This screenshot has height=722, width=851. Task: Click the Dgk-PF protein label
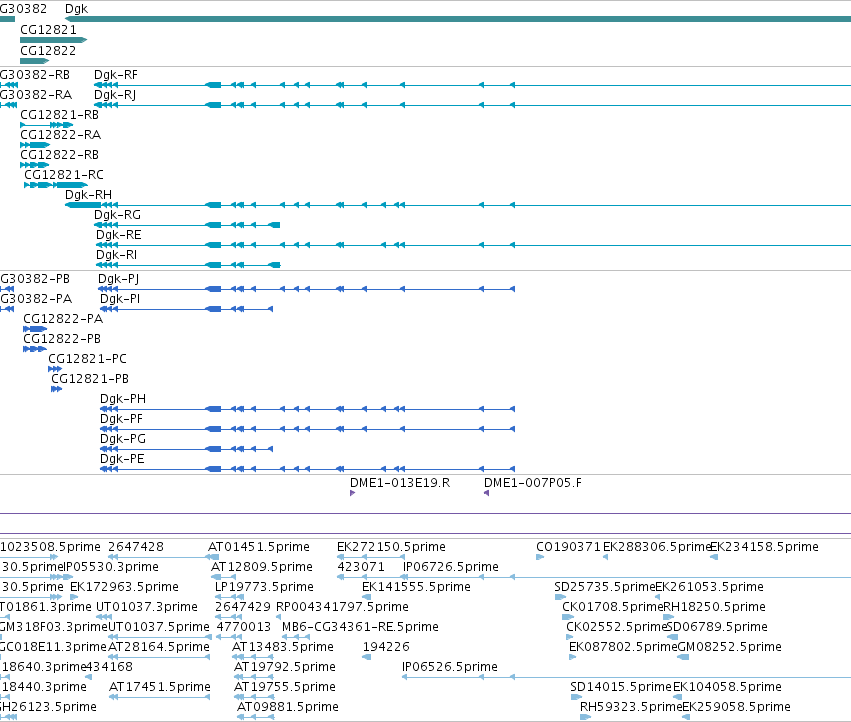(122, 419)
